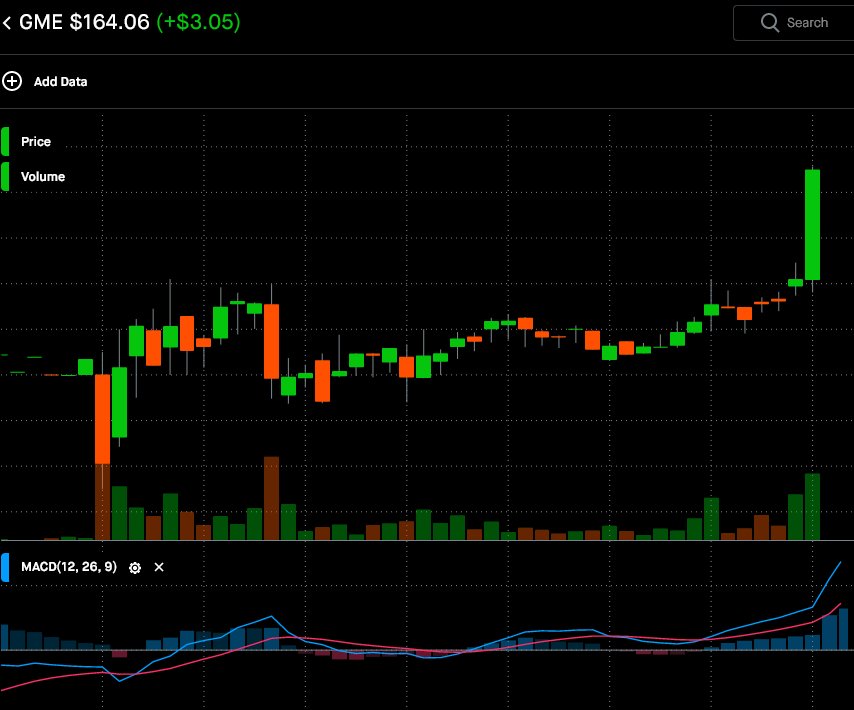Click the GME ticker symbol

(x=41, y=22)
